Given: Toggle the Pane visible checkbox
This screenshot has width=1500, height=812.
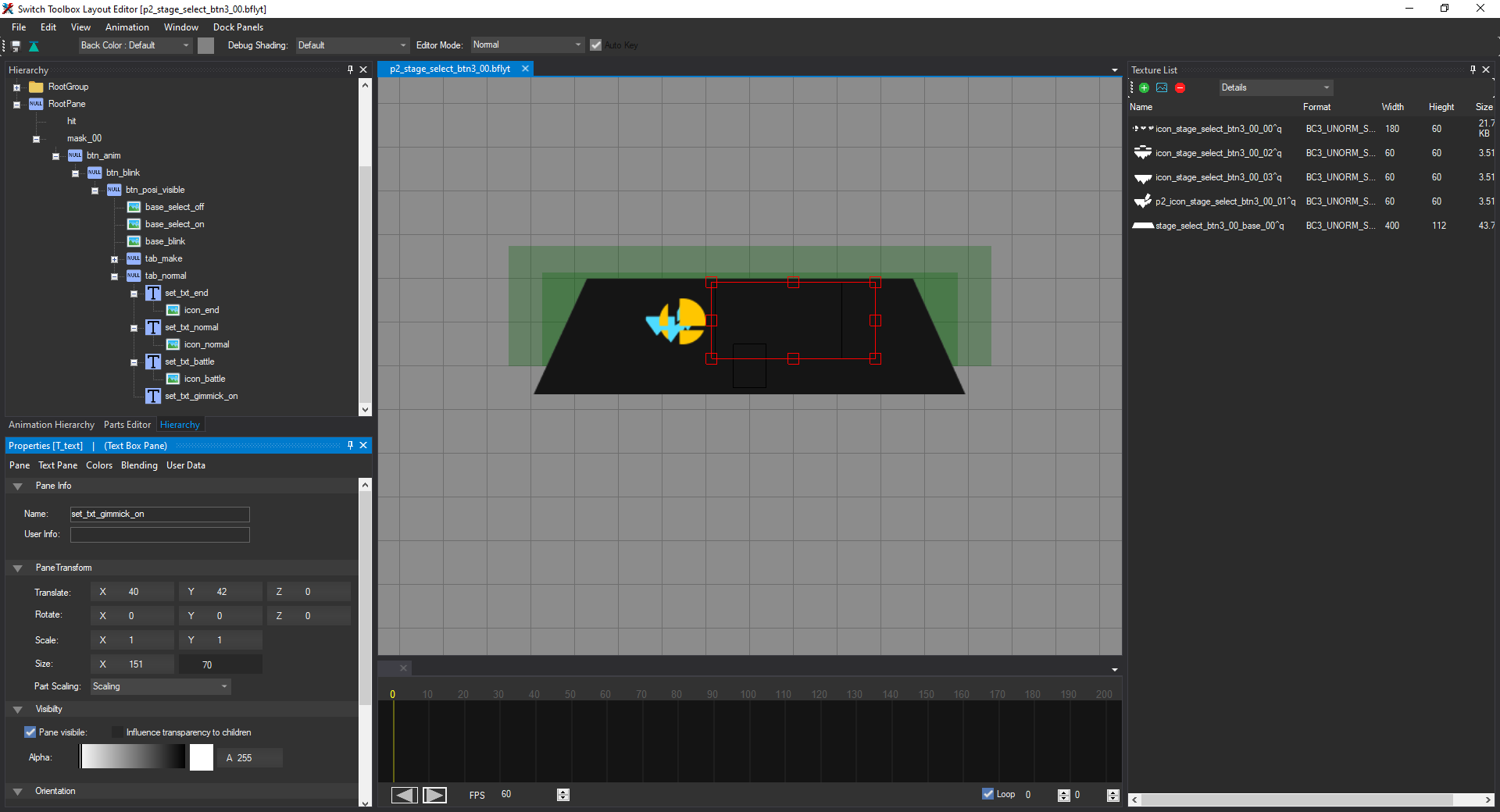Looking at the screenshot, I should (x=30, y=732).
